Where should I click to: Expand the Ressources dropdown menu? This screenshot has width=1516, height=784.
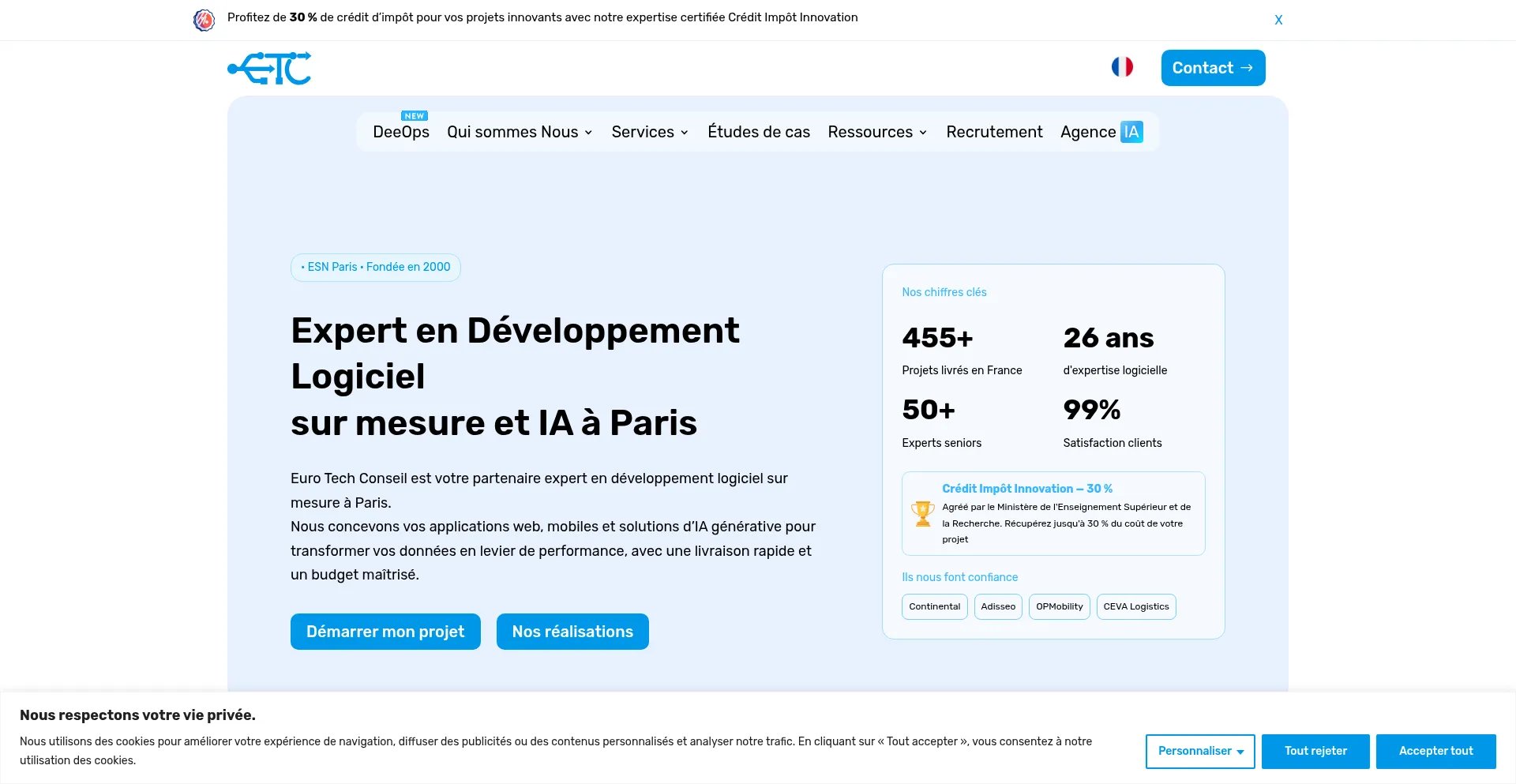(x=877, y=132)
